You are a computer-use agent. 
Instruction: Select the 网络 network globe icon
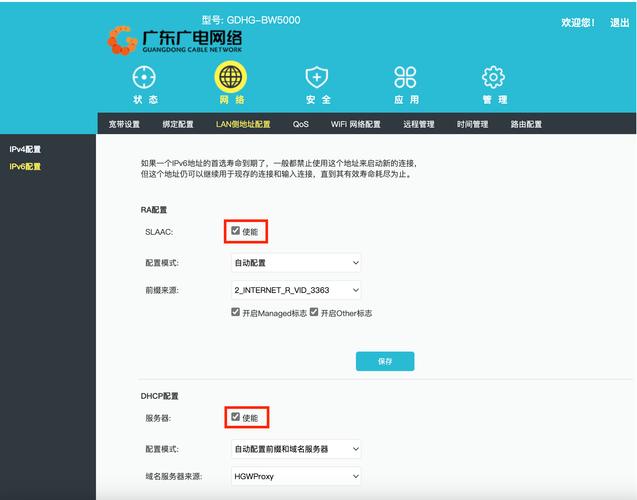click(x=230, y=77)
